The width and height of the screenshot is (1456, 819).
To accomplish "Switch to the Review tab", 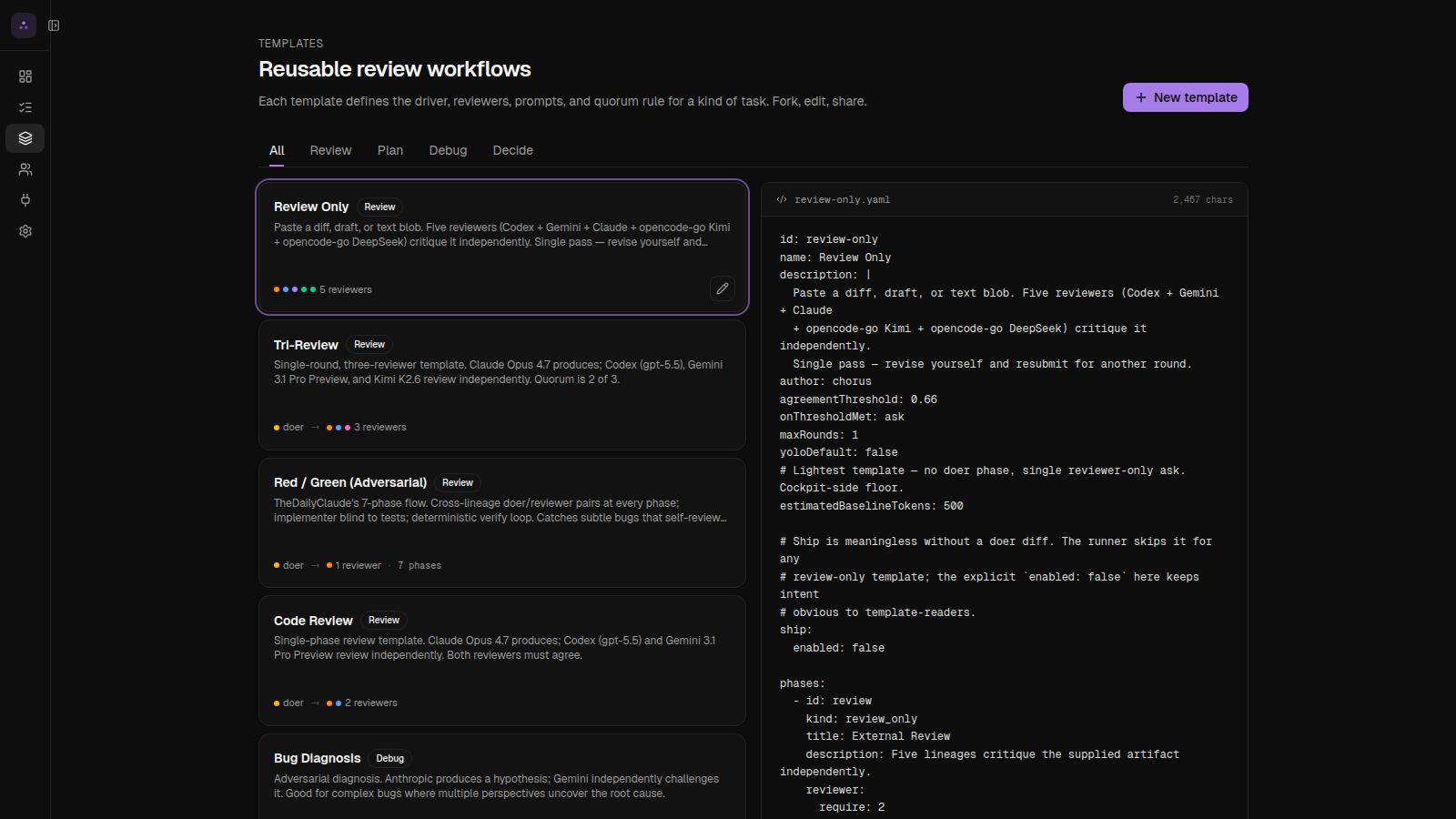I will point(330,150).
